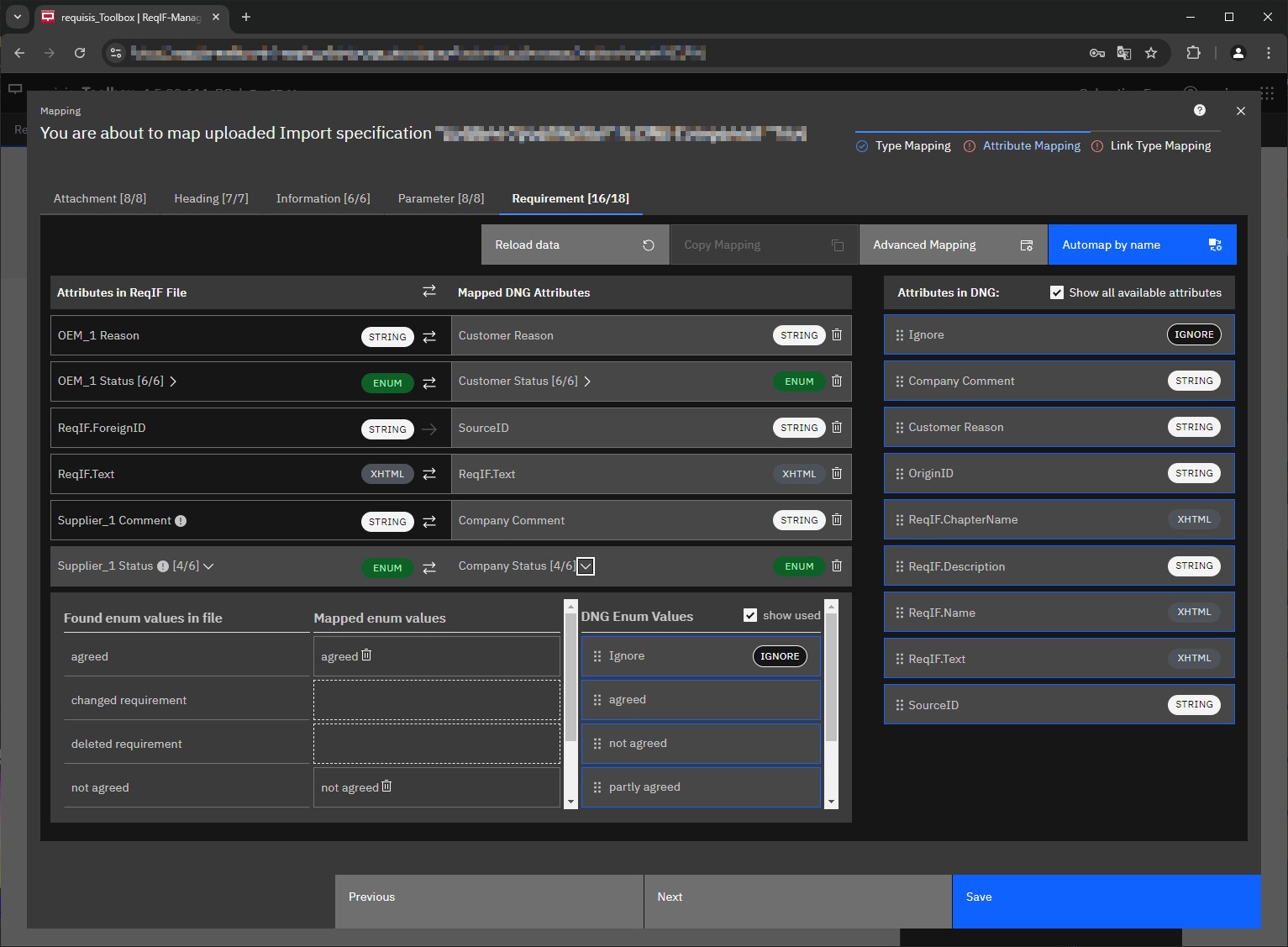This screenshot has height=947, width=1288.
Task: Open the Company Status dropdown
Action: pos(586,566)
